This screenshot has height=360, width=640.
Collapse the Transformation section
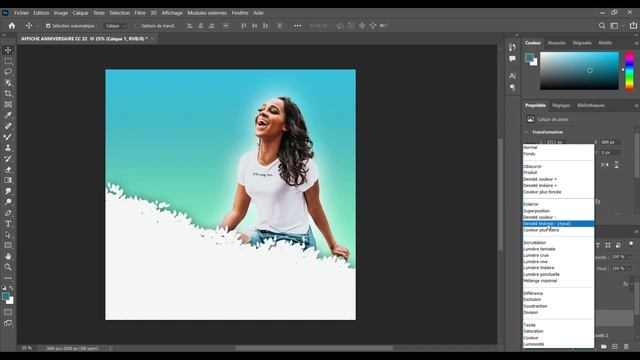coord(527,132)
